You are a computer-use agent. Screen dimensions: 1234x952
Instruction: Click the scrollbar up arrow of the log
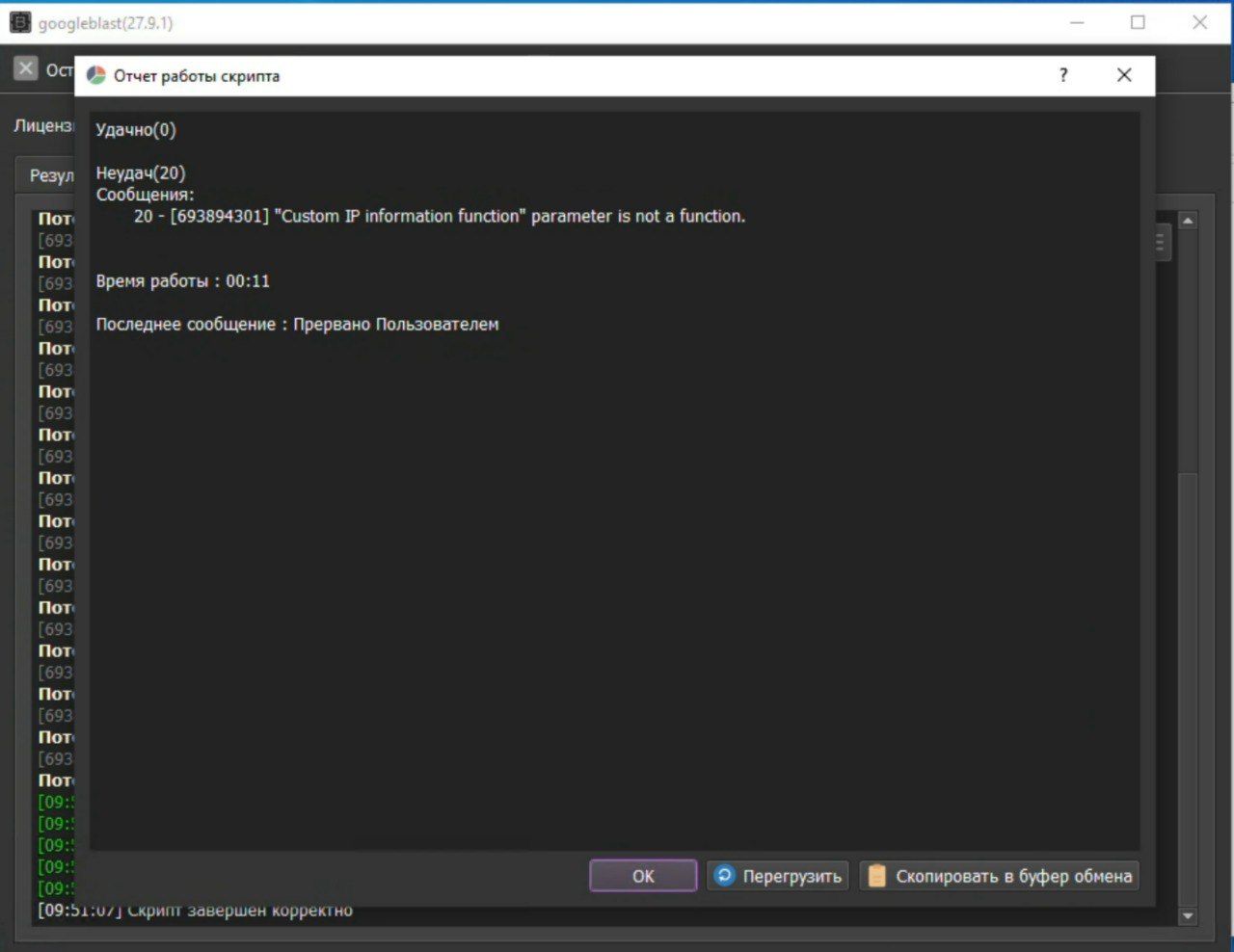[x=1188, y=221]
